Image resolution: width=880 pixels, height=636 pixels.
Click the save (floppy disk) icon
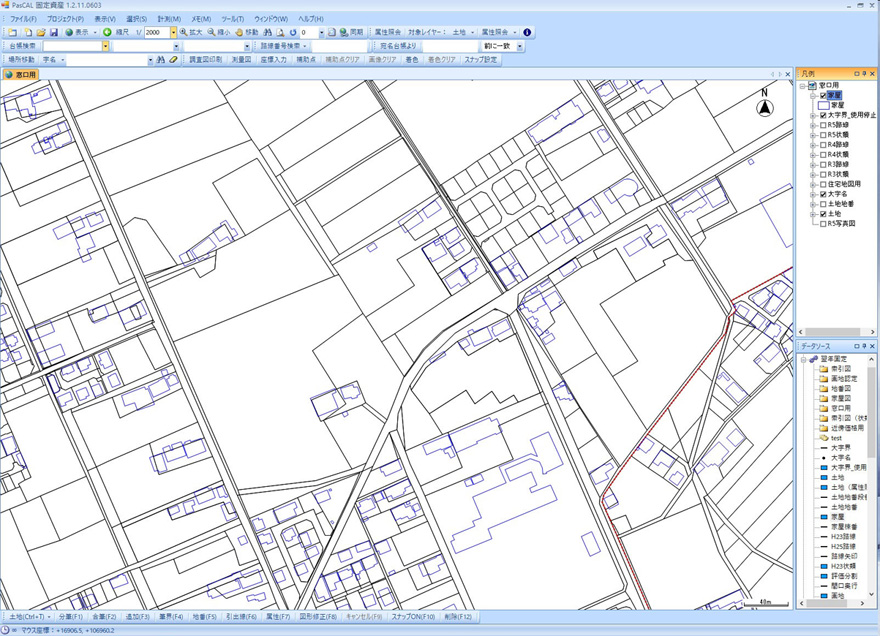tap(54, 33)
